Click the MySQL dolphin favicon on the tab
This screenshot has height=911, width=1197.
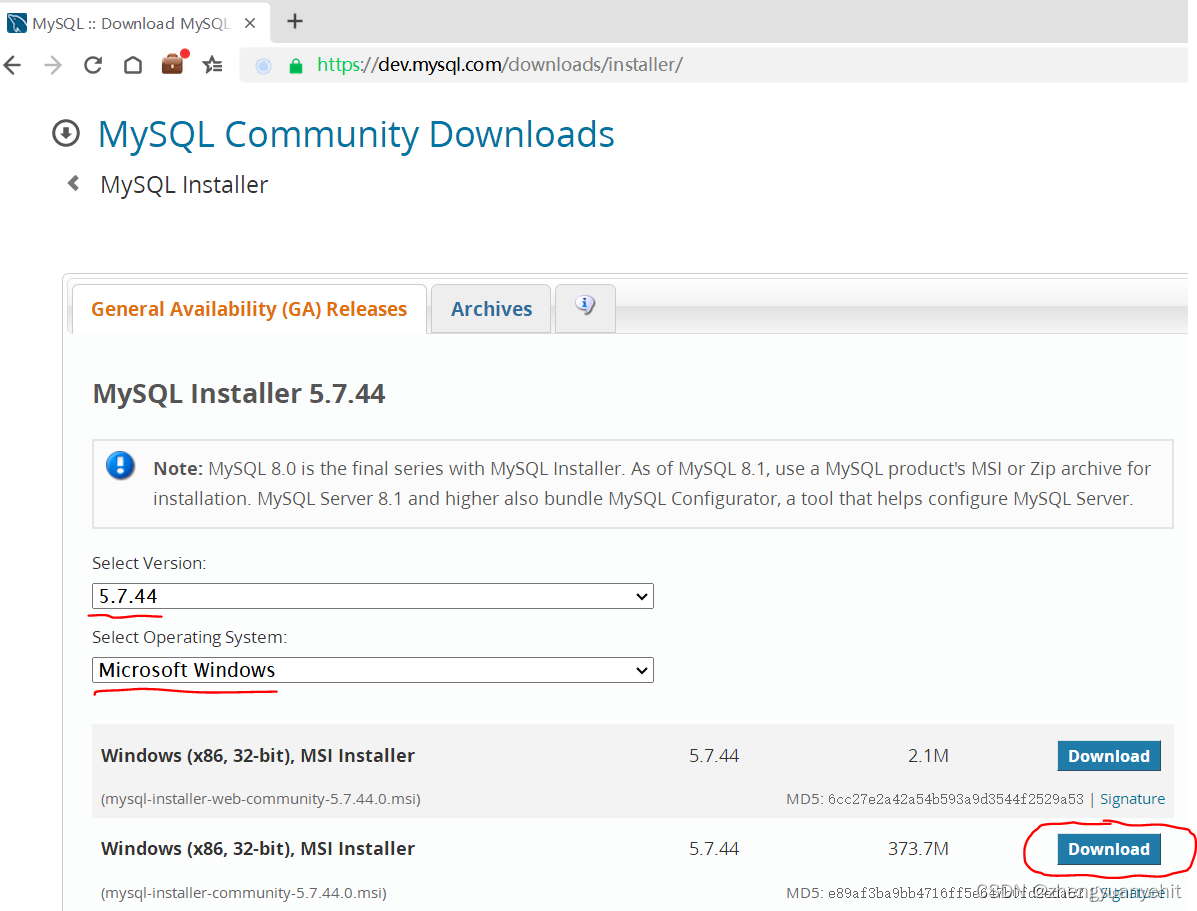point(16,22)
